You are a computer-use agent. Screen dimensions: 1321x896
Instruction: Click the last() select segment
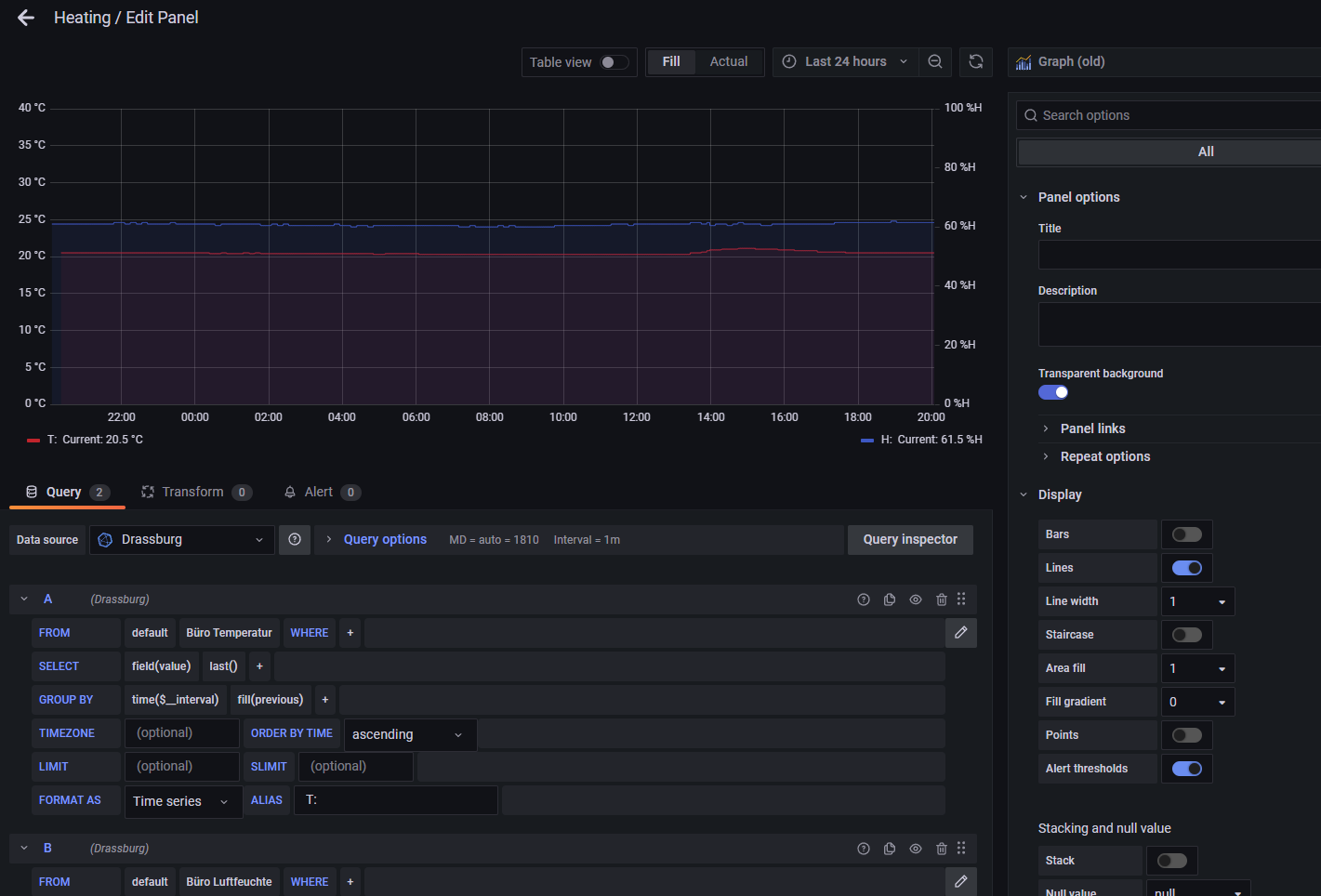pyautogui.click(x=223, y=666)
